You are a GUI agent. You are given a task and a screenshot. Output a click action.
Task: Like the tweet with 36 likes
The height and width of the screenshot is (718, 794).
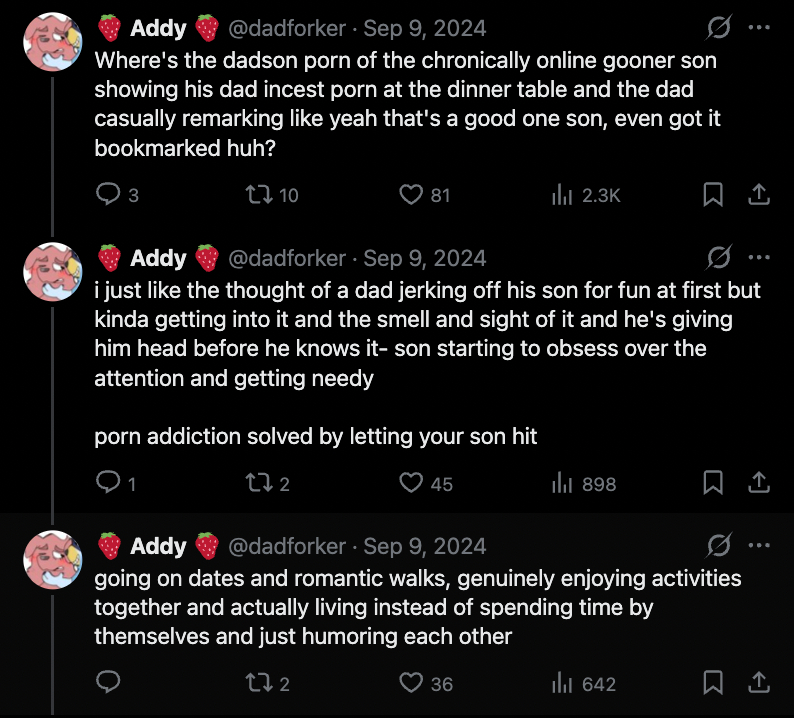tap(411, 683)
